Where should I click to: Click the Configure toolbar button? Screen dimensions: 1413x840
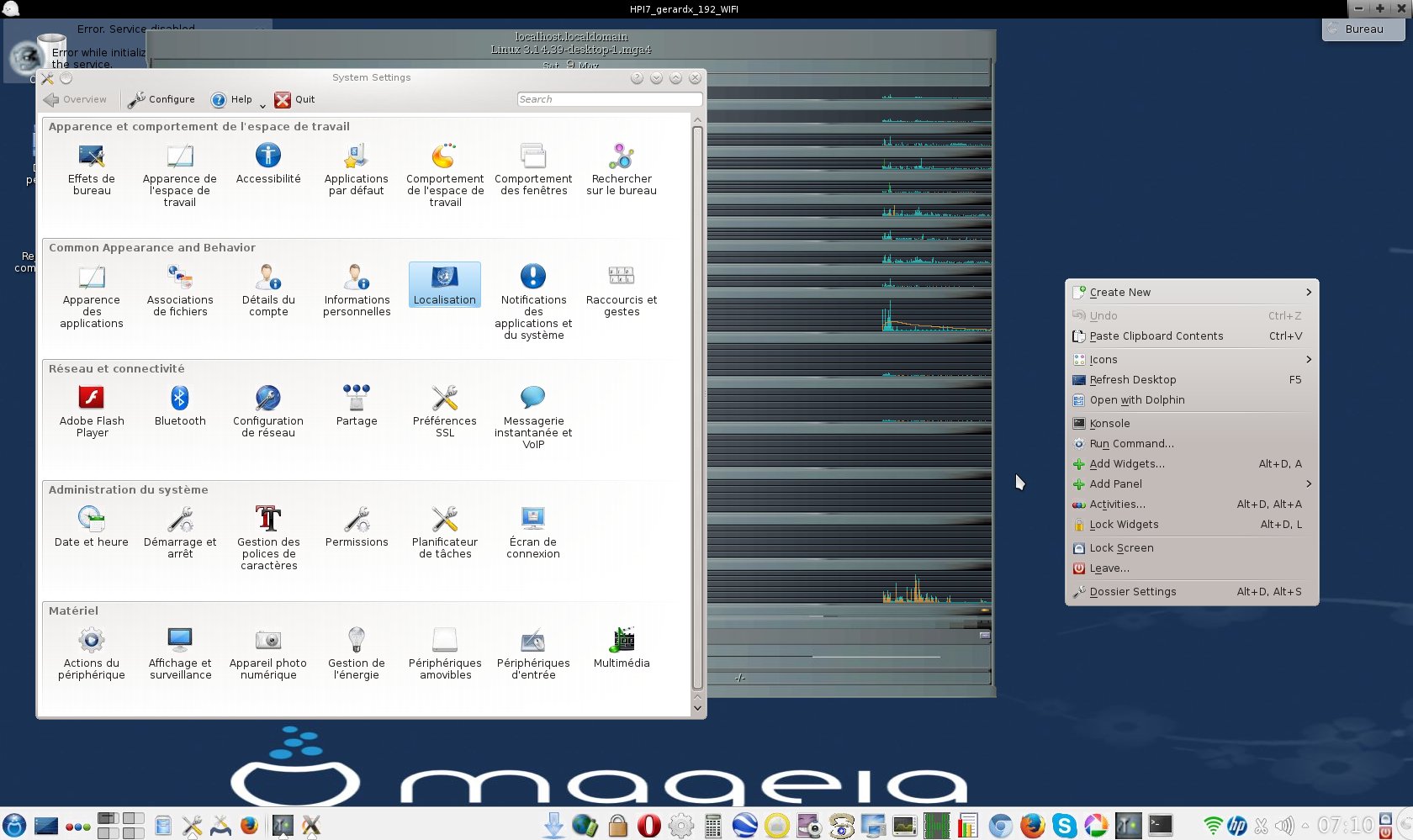tap(161, 99)
